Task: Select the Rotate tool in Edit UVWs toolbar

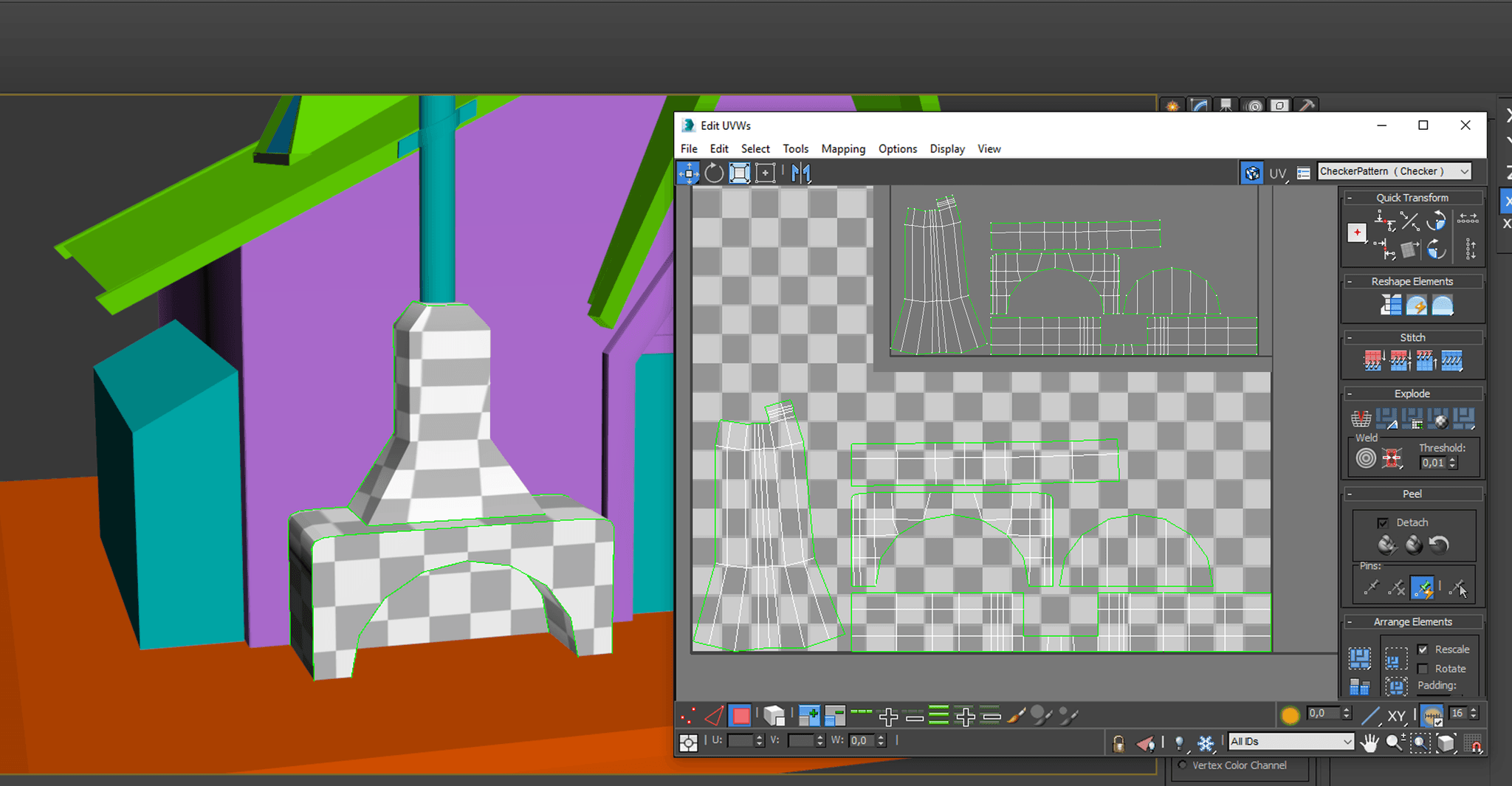Action: 712,173
